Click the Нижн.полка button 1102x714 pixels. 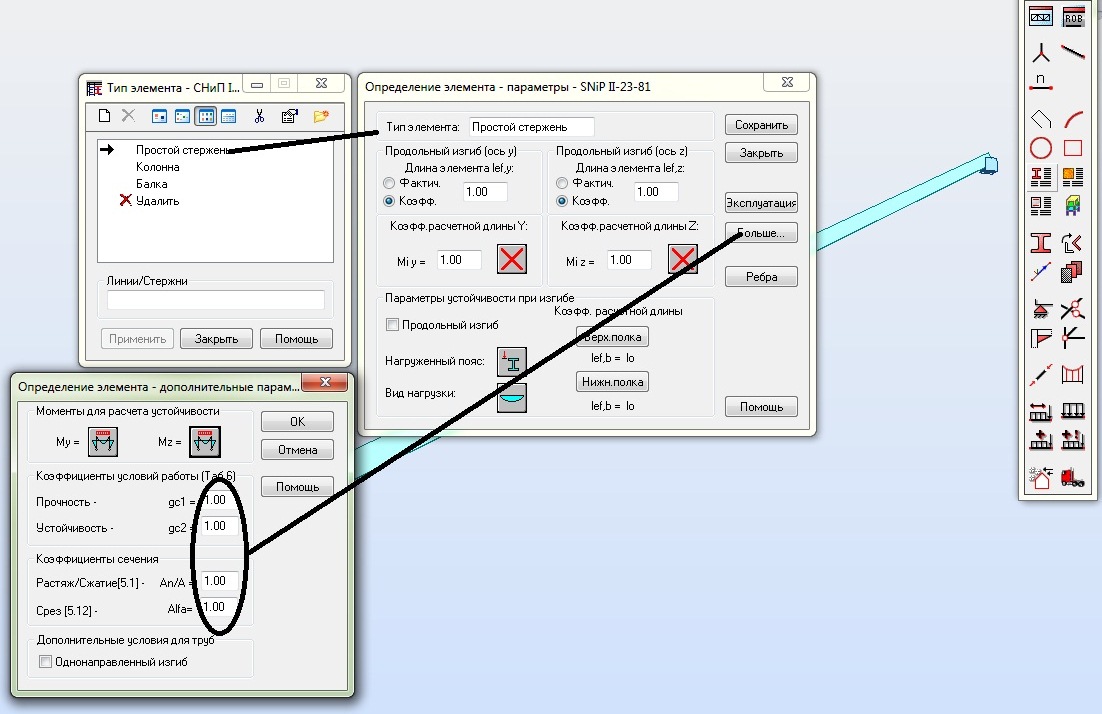pyautogui.click(x=612, y=382)
